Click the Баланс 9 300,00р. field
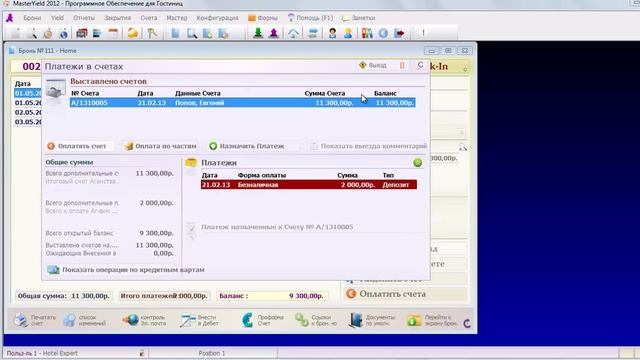 (x=271, y=296)
